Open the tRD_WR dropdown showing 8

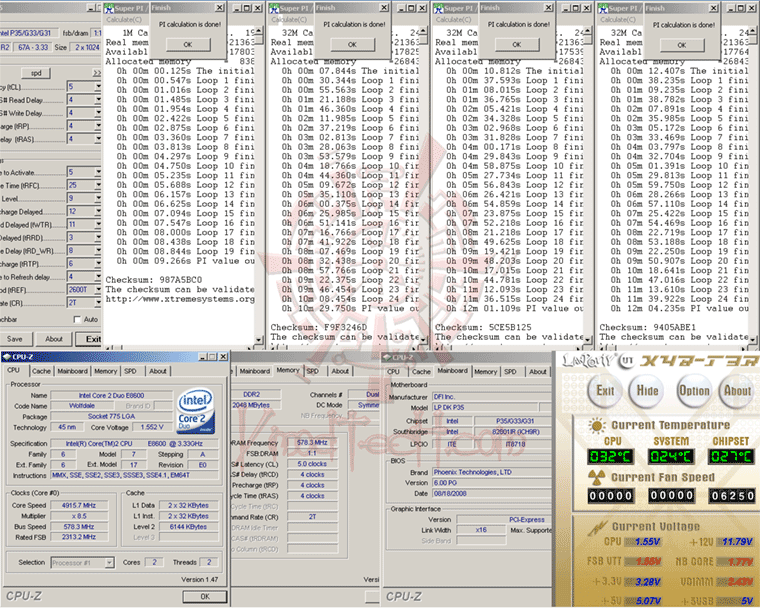tap(97, 251)
